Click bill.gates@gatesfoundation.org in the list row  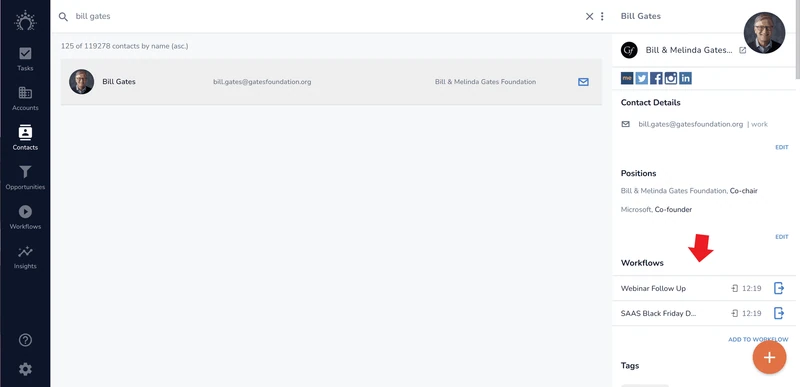[x=262, y=82]
